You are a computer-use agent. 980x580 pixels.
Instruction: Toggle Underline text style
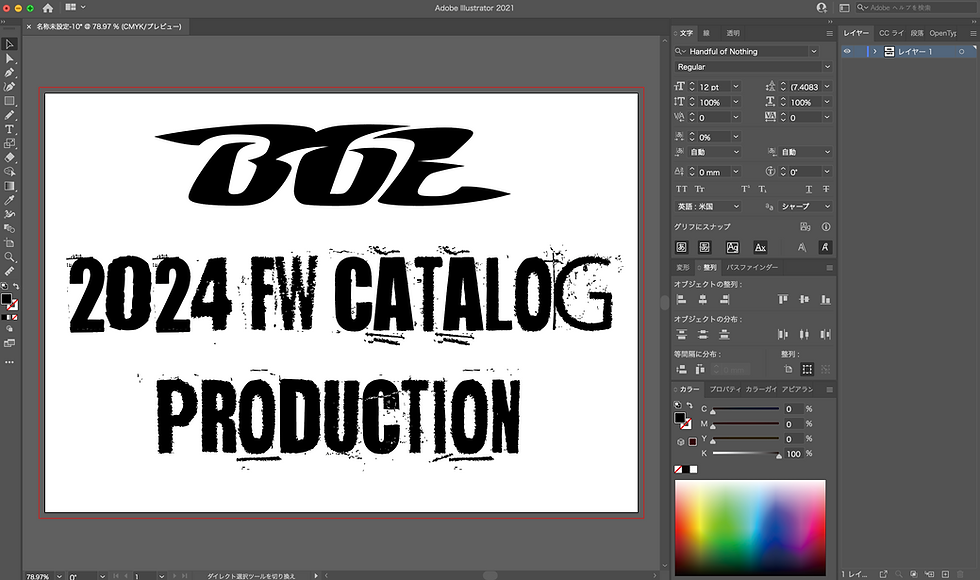809,189
